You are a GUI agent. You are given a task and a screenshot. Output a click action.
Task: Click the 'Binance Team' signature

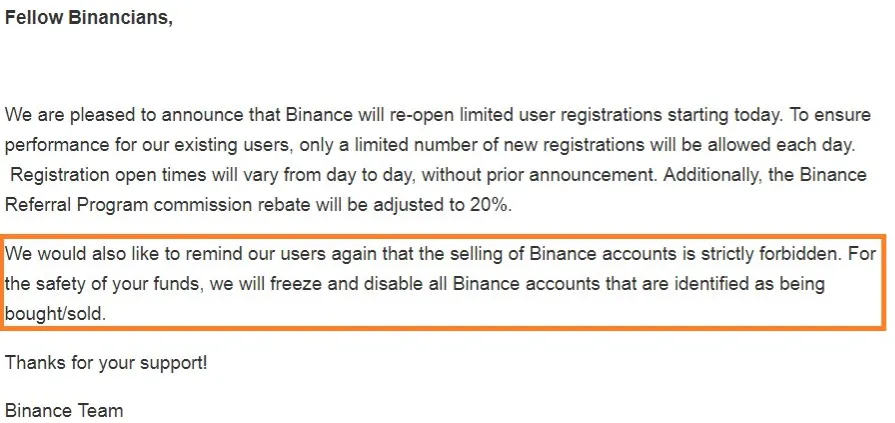(64, 410)
